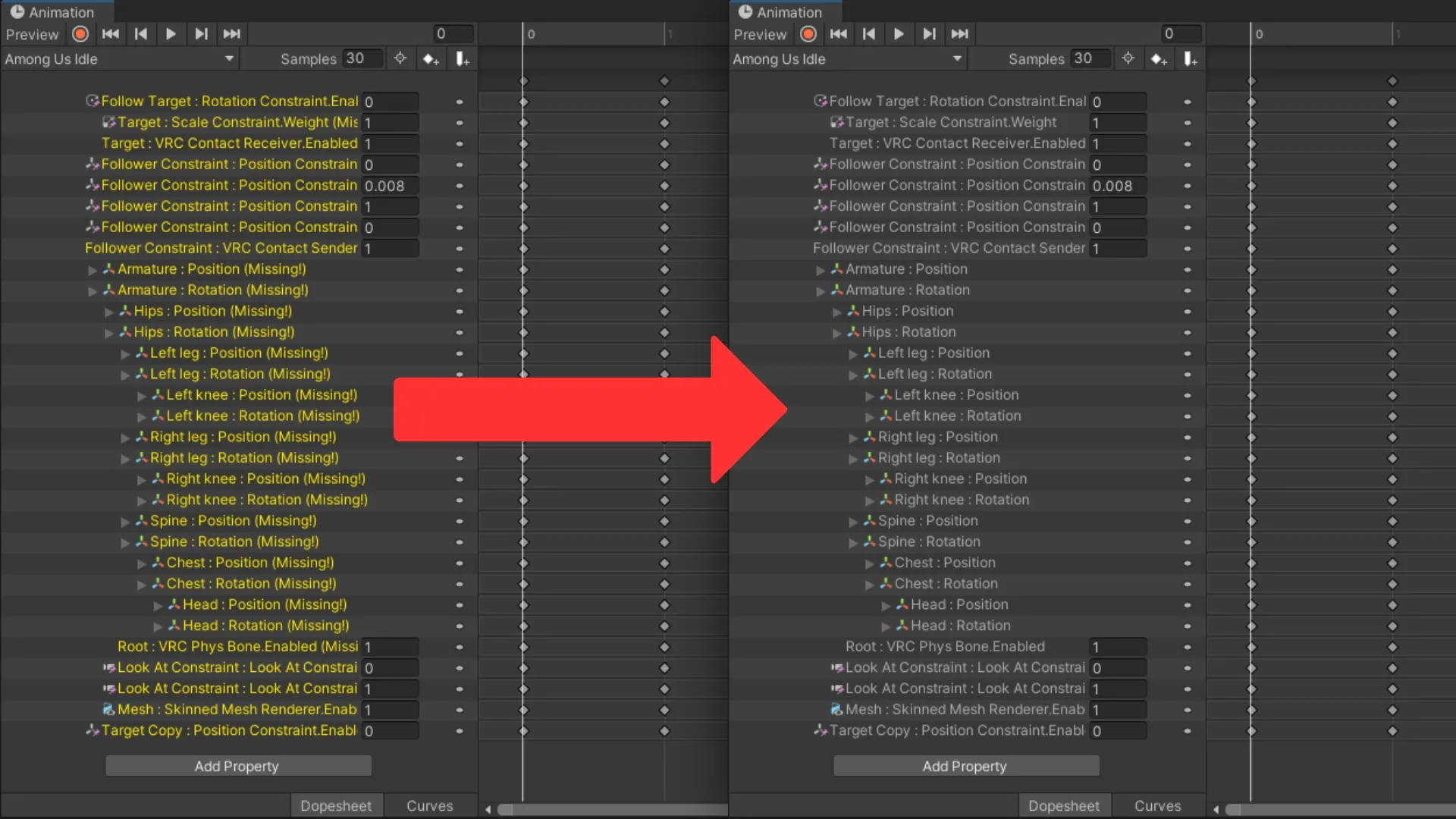Screen dimensions: 1456x819
Task: Click Add Keyframe icon in left panel
Action: 431,59
